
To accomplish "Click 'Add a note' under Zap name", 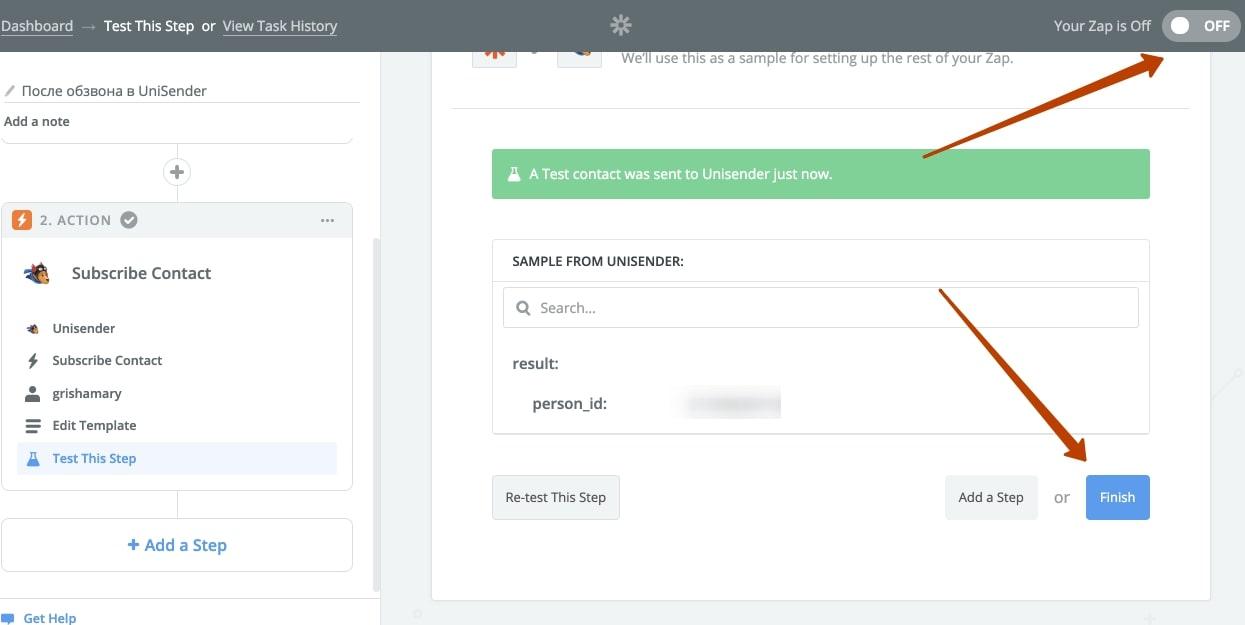I will tap(37, 121).
